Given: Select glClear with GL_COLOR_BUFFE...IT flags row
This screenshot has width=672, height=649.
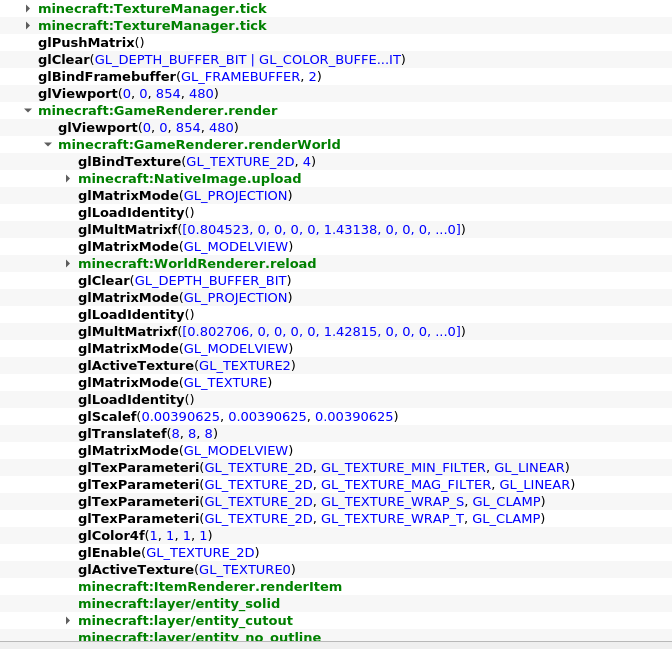Looking at the screenshot, I should 336,60.
